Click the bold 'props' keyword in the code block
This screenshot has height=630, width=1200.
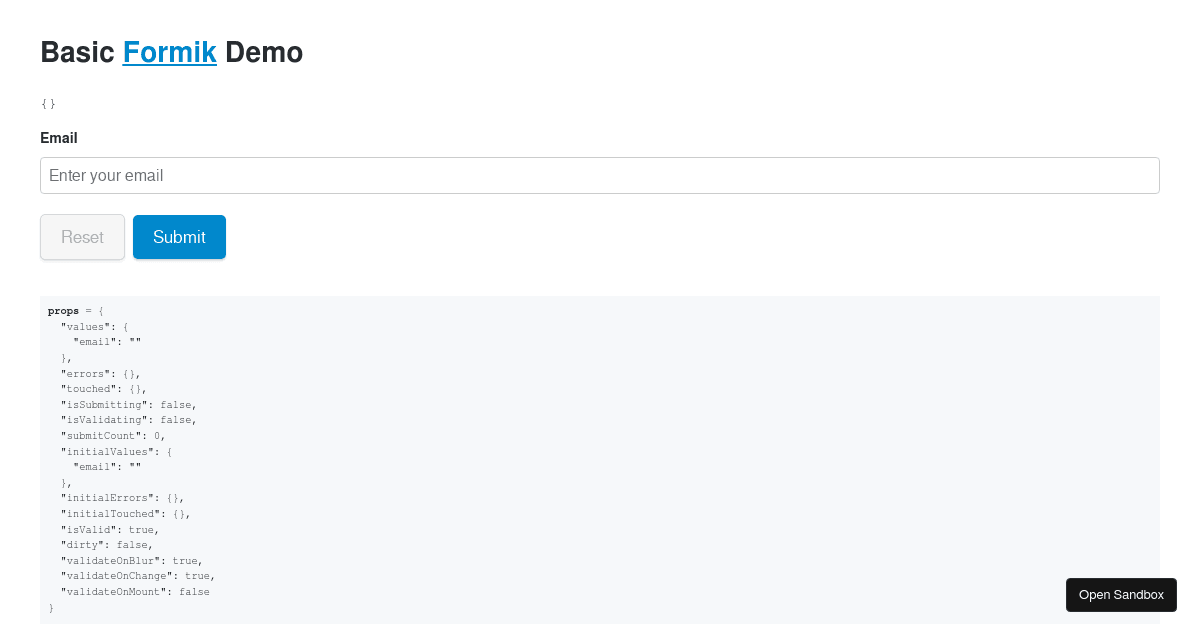(63, 311)
